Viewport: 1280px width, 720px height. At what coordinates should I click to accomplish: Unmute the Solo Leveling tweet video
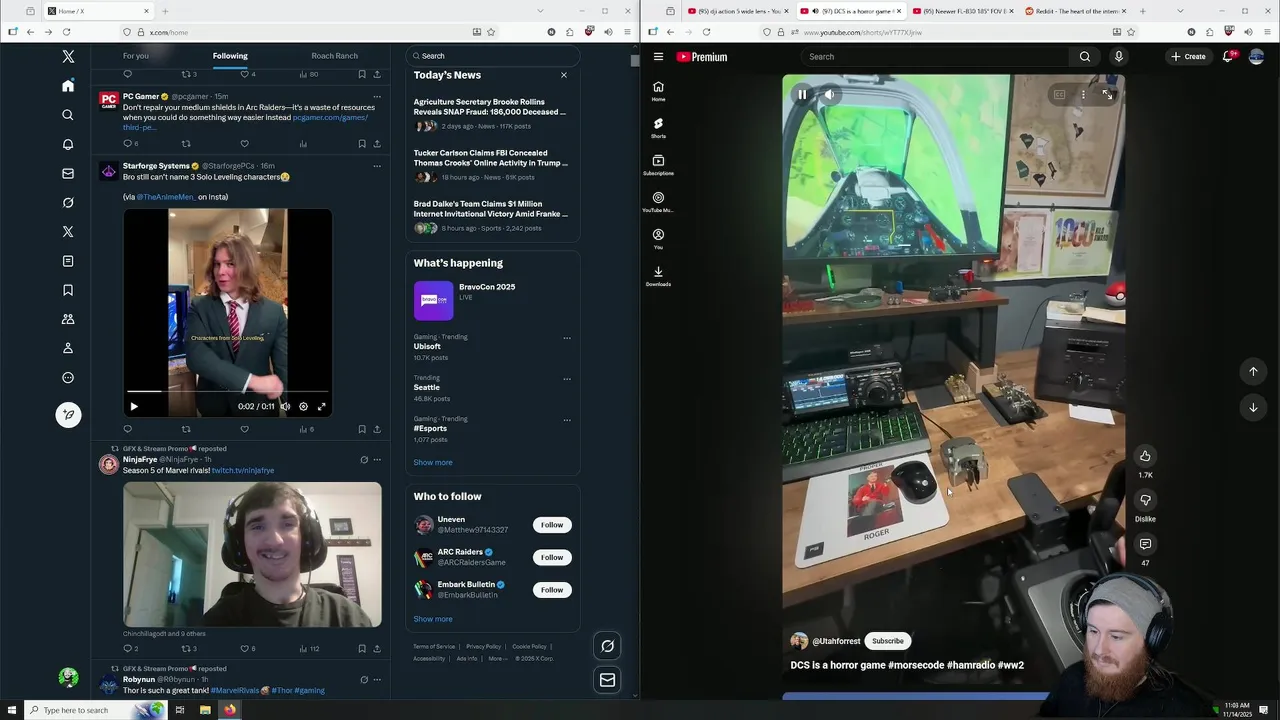click(x=285, y=407)
